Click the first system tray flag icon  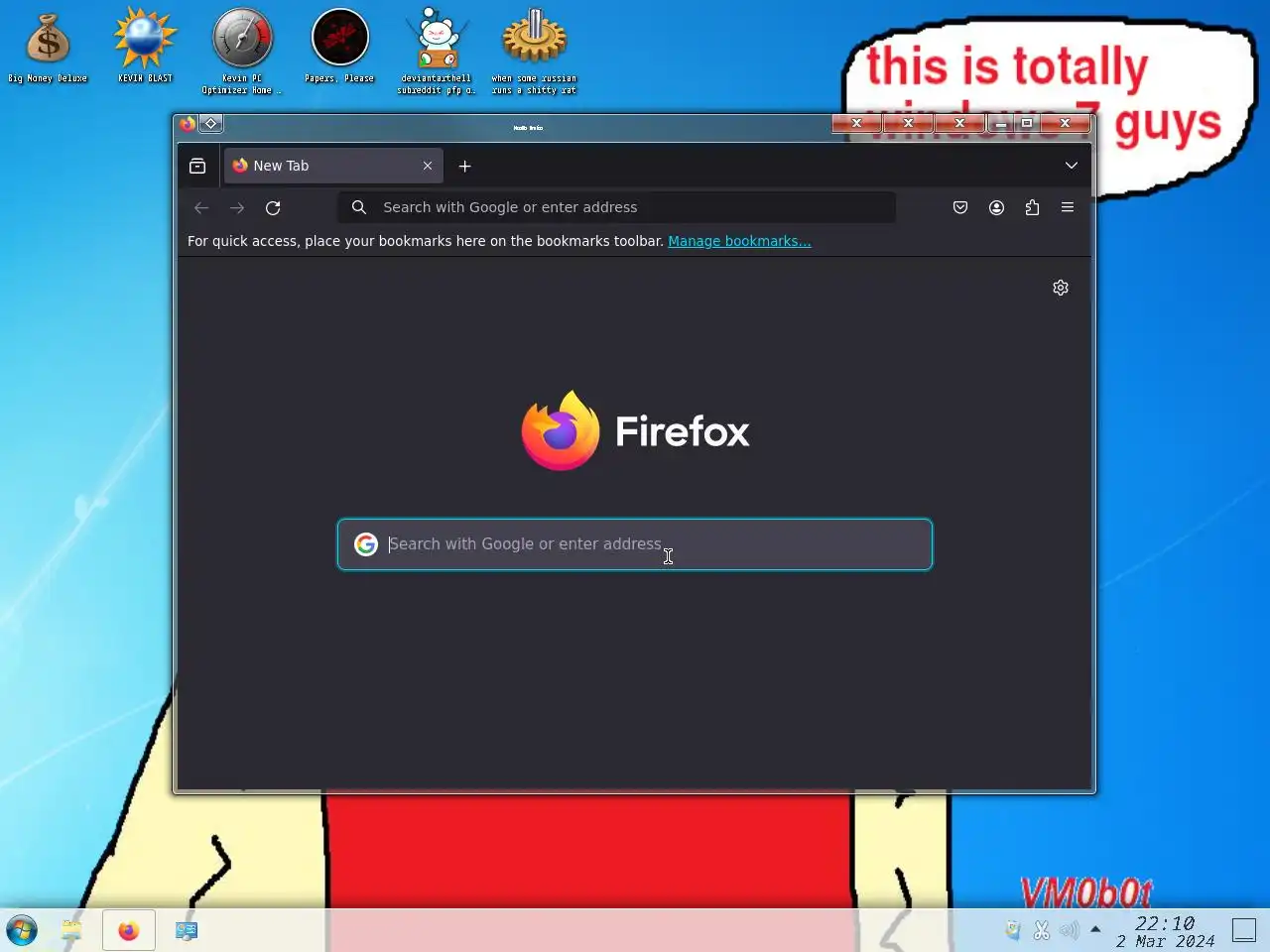(1012, 930)
